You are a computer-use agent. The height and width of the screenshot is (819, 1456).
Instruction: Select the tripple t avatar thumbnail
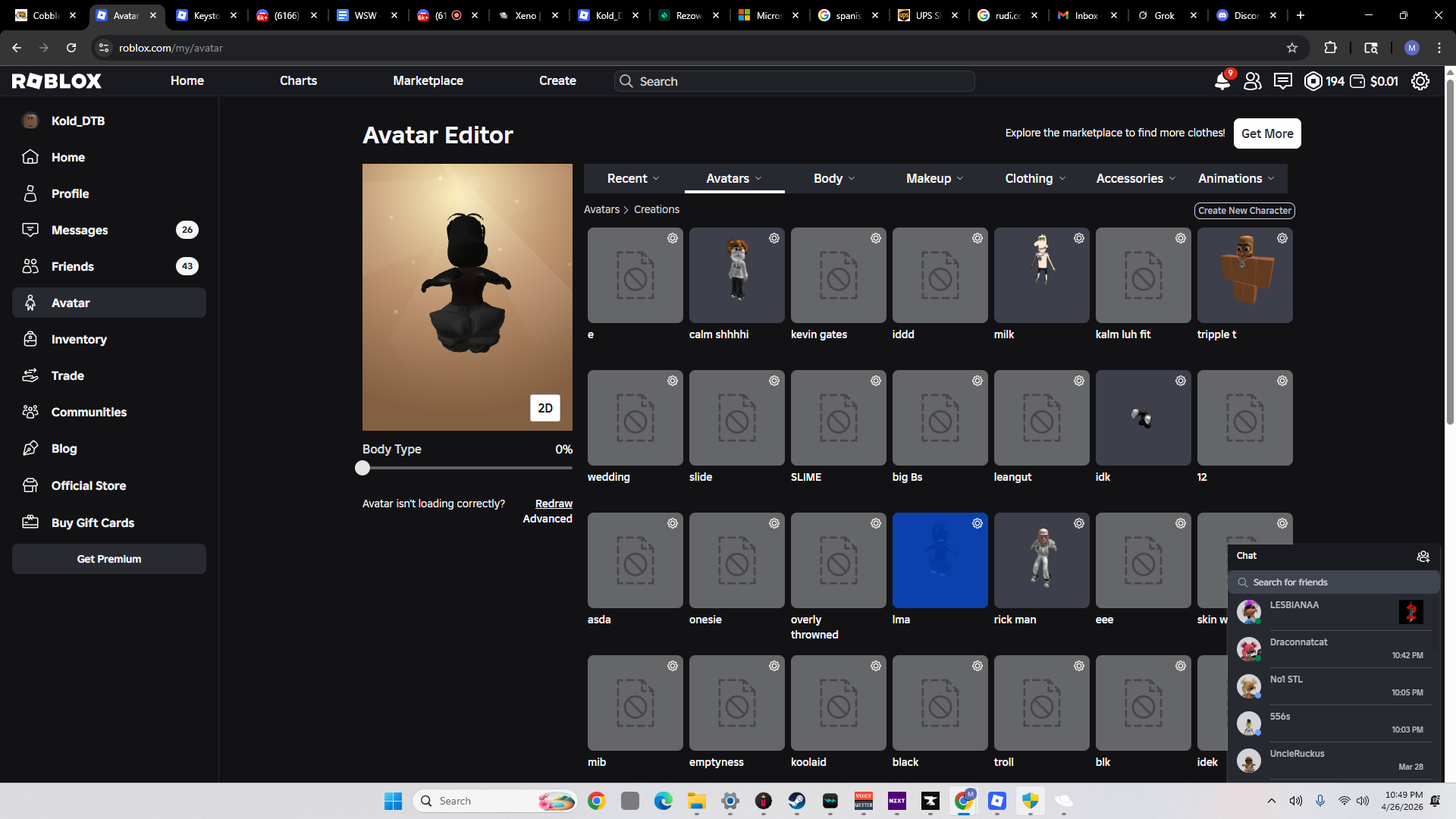tap(1244, 275)
